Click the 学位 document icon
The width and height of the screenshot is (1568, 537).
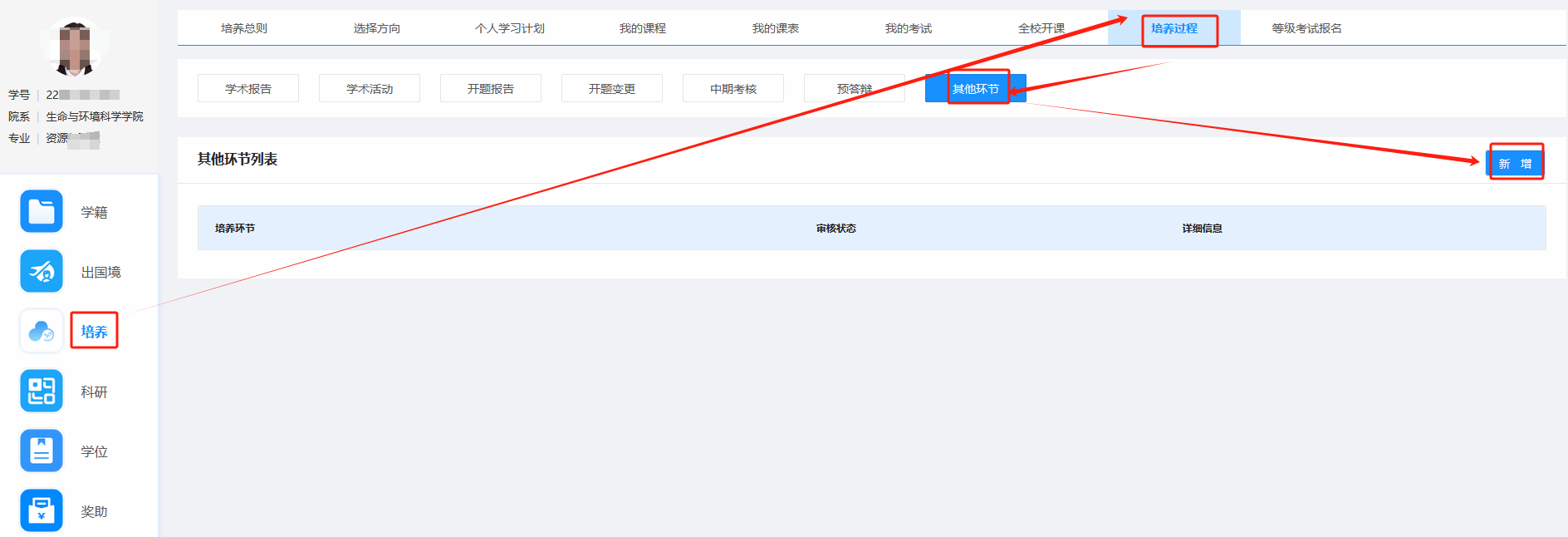point(42,451)
